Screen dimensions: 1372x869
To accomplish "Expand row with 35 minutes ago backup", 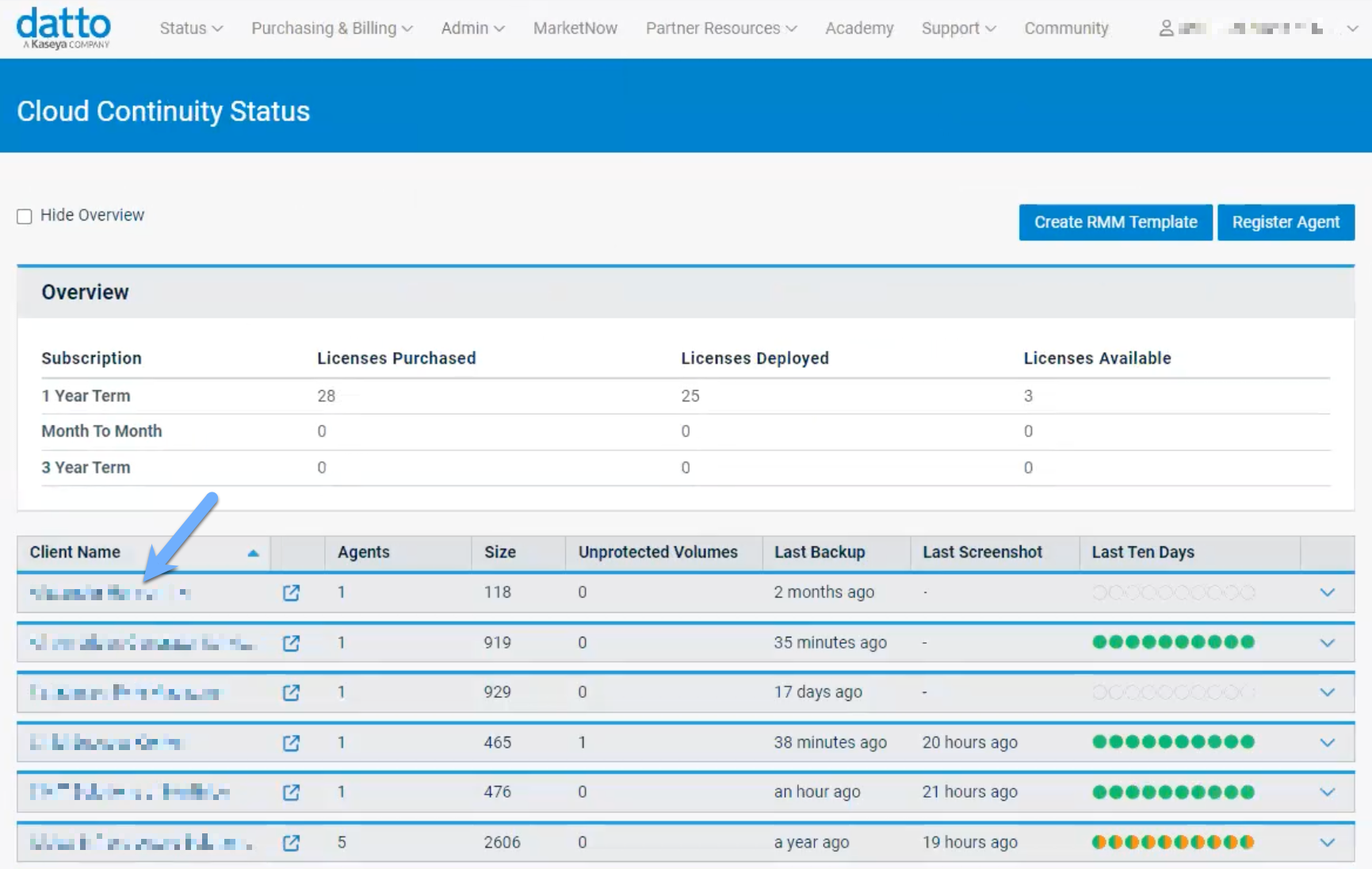I will pos(1328,643).
